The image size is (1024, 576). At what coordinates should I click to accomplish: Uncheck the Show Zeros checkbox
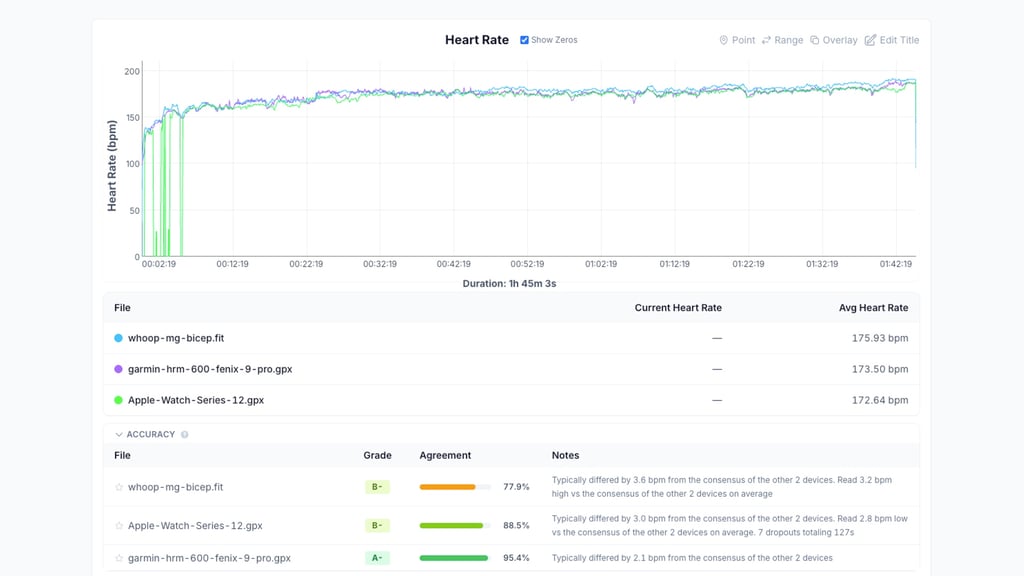(524, 40)
